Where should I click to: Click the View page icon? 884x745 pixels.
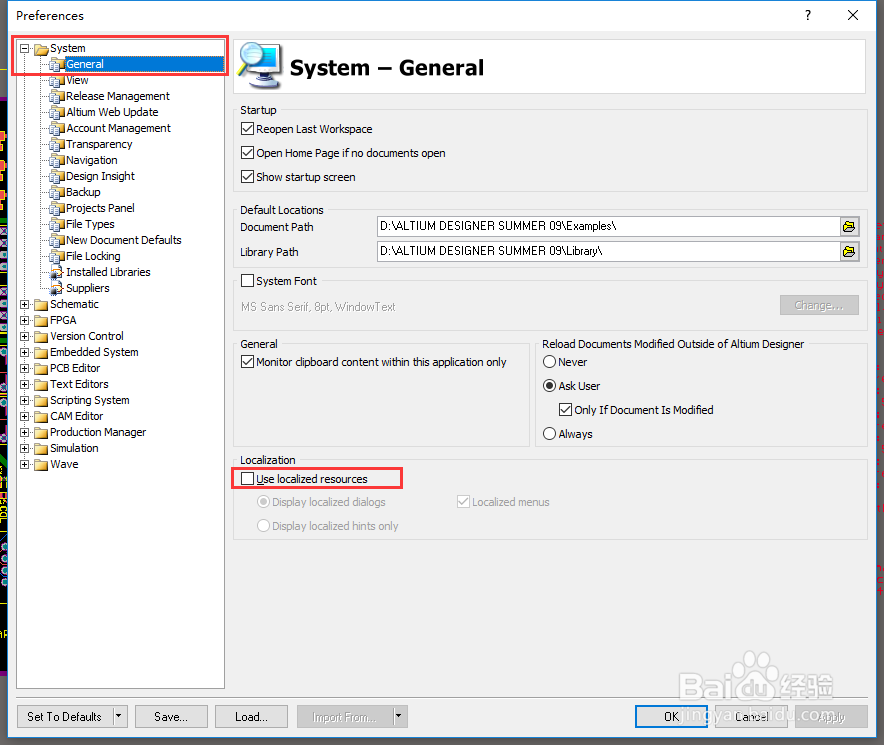pyautogui.click(x=56, y=81)
